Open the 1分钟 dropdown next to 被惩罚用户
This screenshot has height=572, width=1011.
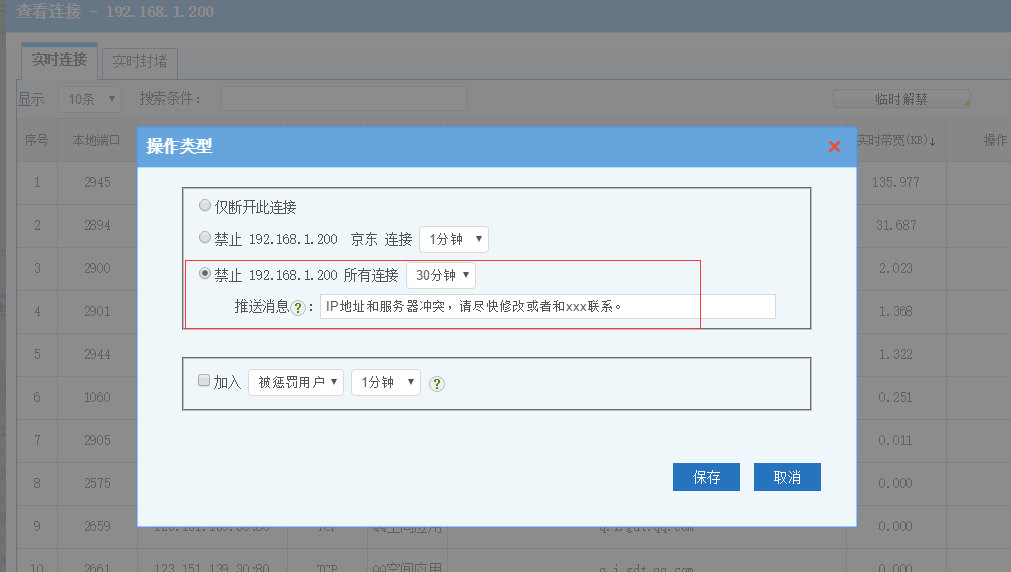[385, 382]
